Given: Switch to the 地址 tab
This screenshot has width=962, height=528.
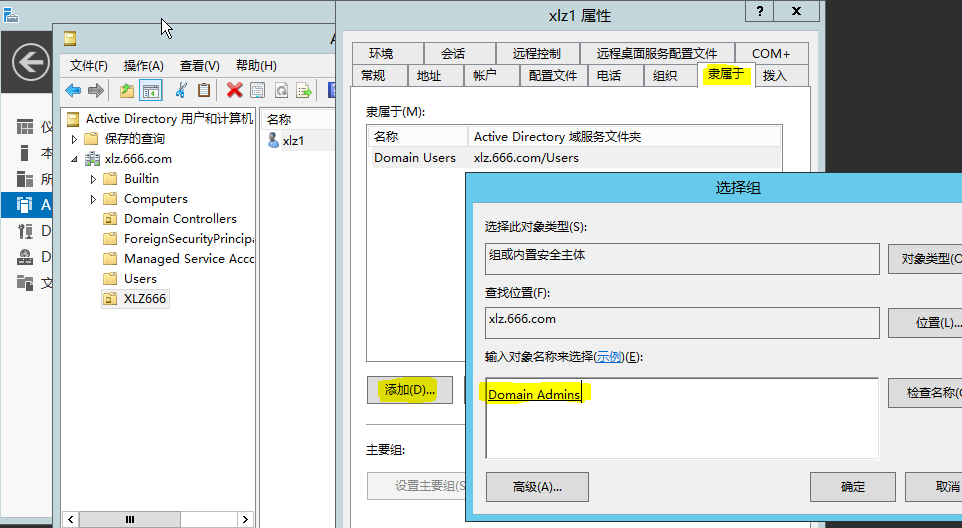Looking at the screenshot, I should (436, 75).
